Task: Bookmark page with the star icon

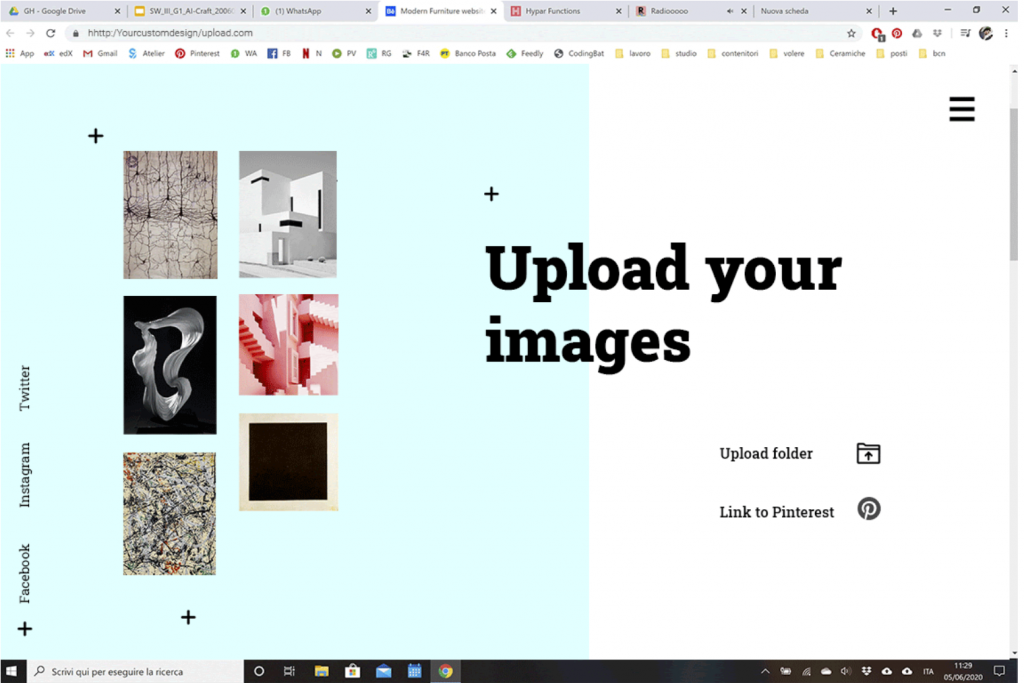Action: (851, 33)
